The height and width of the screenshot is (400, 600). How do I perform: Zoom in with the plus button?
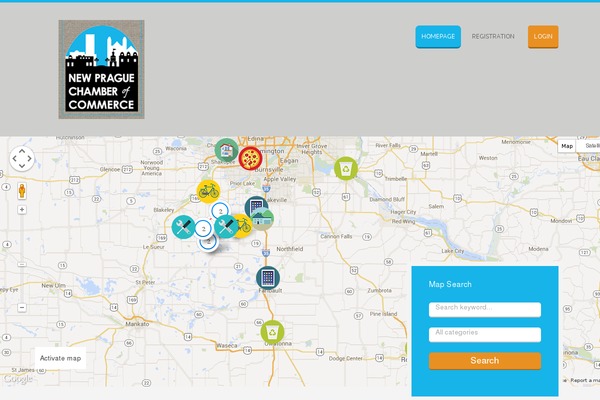(x=22, y=210)
